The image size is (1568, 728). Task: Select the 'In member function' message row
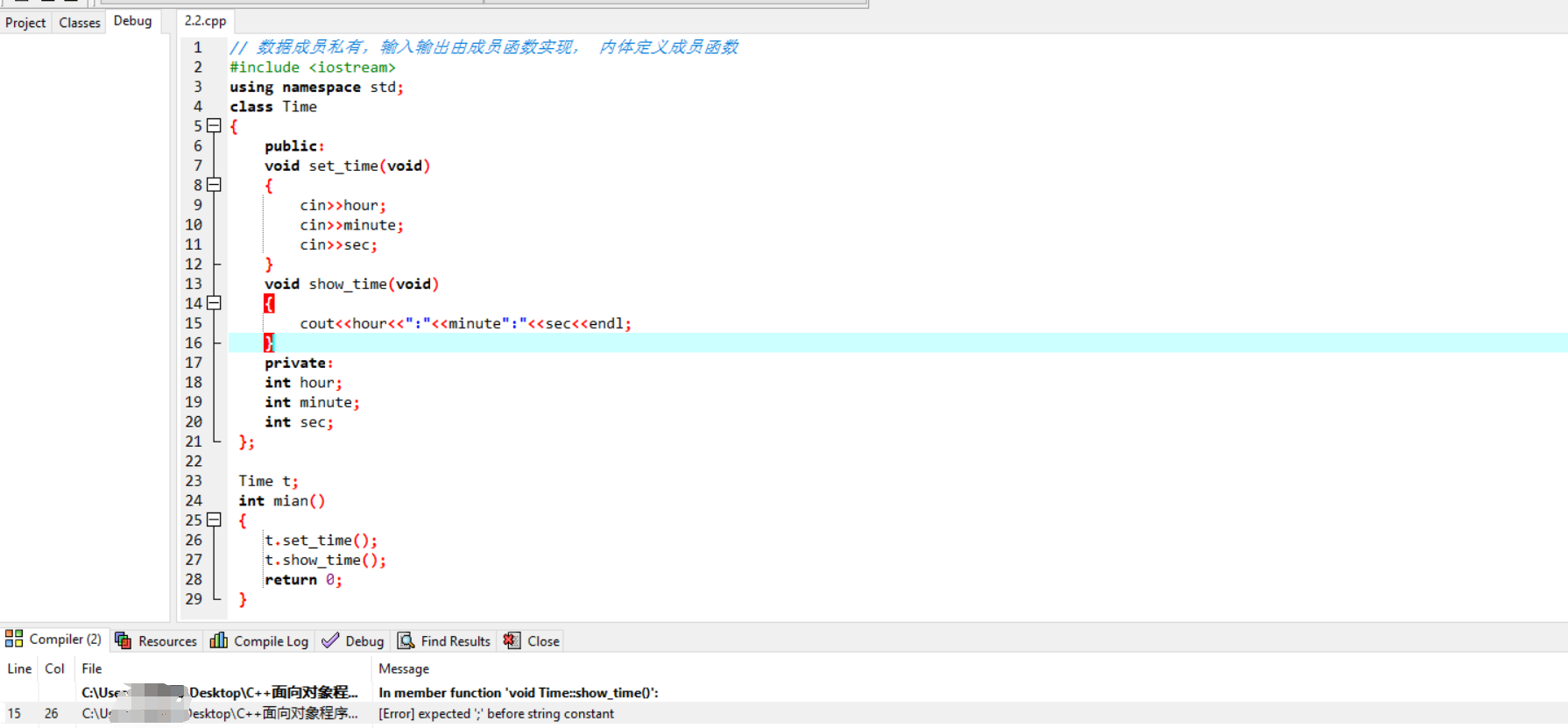(x=784, y=692)
